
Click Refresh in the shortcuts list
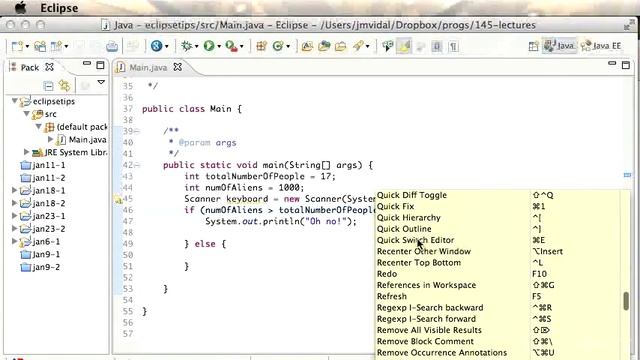coord(391,296)
